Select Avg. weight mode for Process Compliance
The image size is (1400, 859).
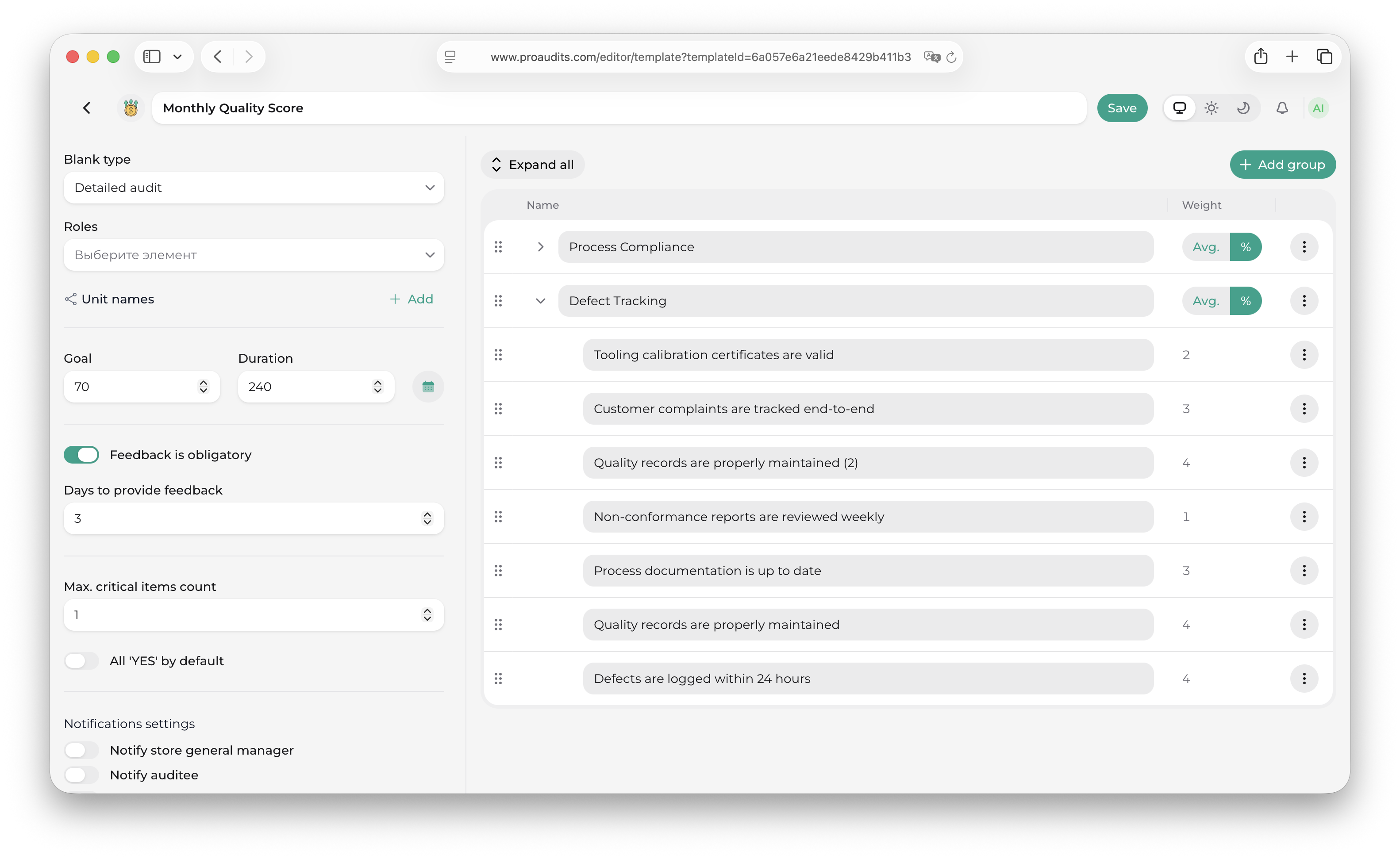1206,246
